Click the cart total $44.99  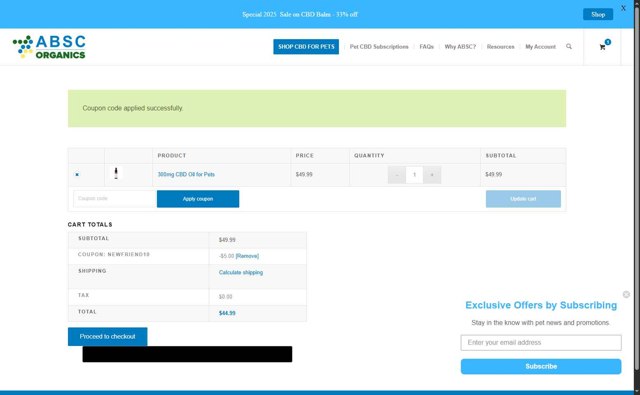[227, 313]
